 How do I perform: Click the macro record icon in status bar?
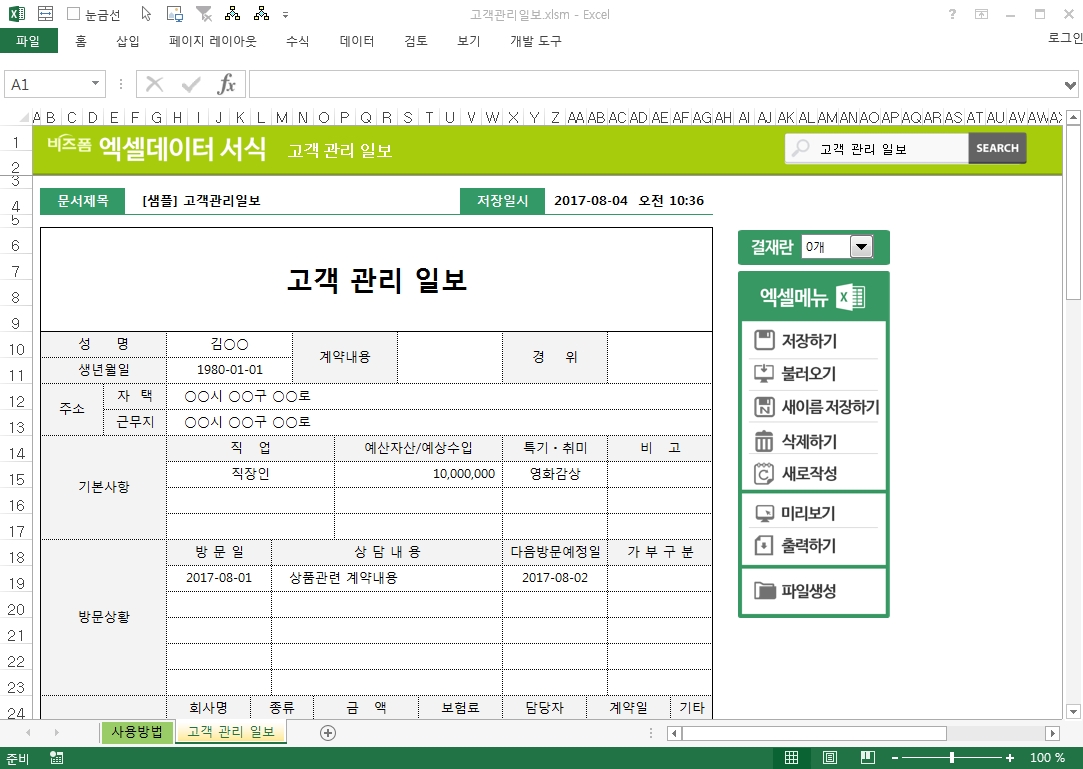click(x=57, y=758)
